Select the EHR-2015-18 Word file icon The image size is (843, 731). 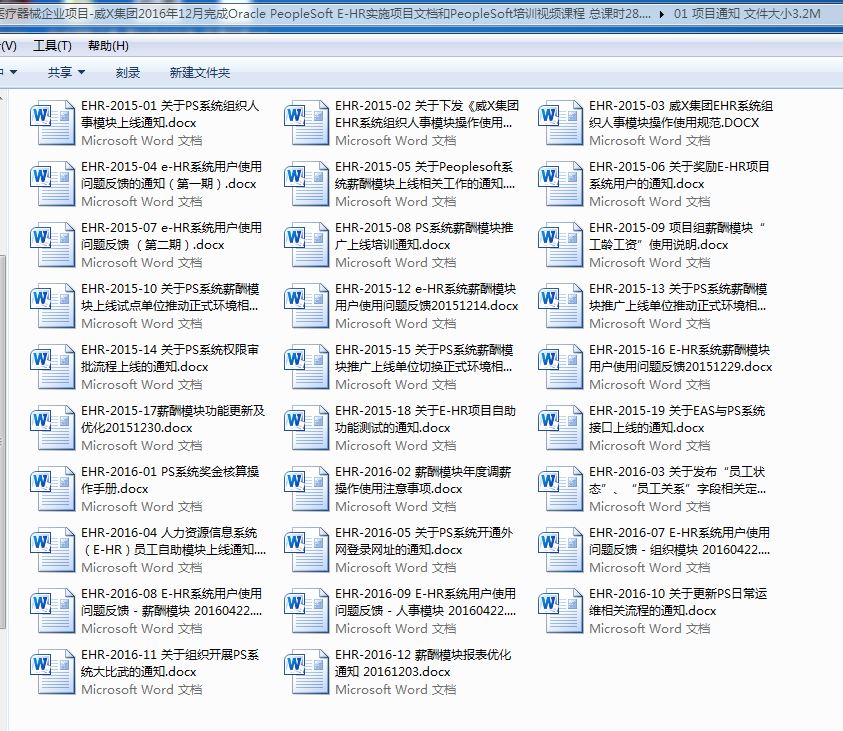tap(306, 428)
